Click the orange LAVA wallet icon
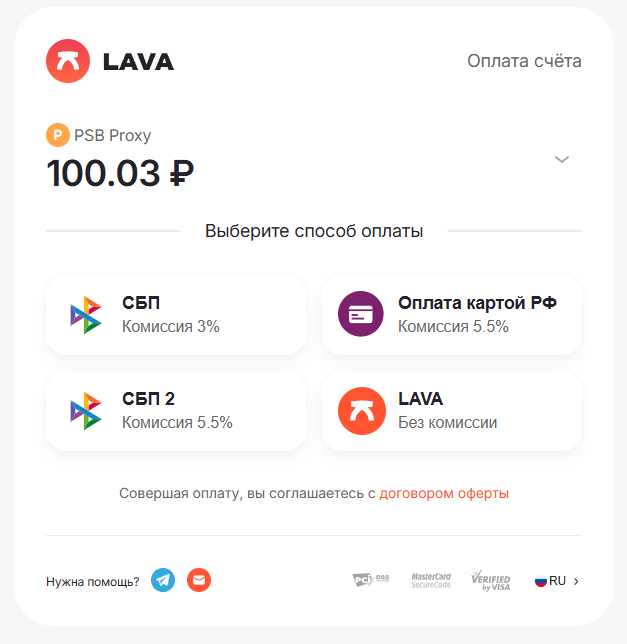627x644 pixels. click(x=361, y=411)
